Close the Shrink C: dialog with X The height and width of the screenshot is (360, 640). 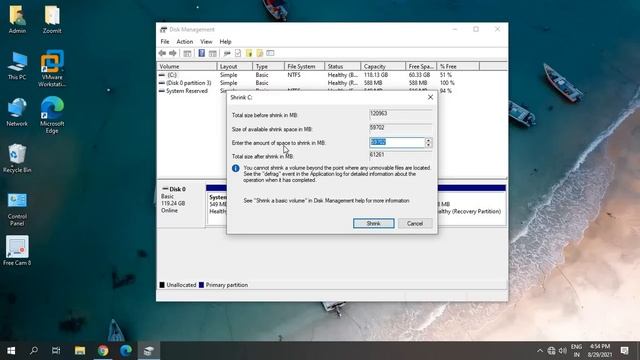coord(430,97)
